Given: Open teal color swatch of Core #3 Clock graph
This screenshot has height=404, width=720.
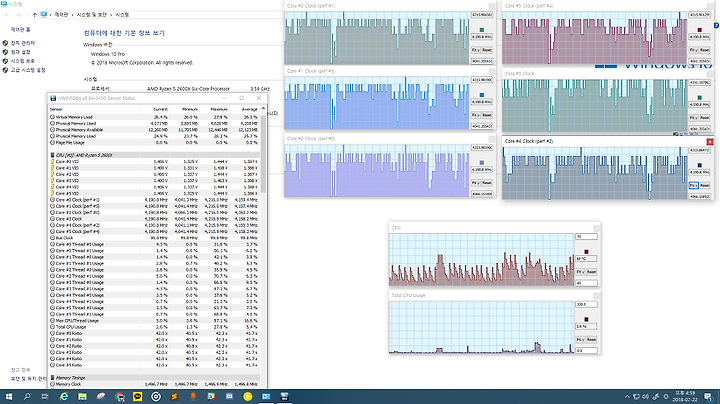Looking at the screenshot, I should [x=699, y=98].
